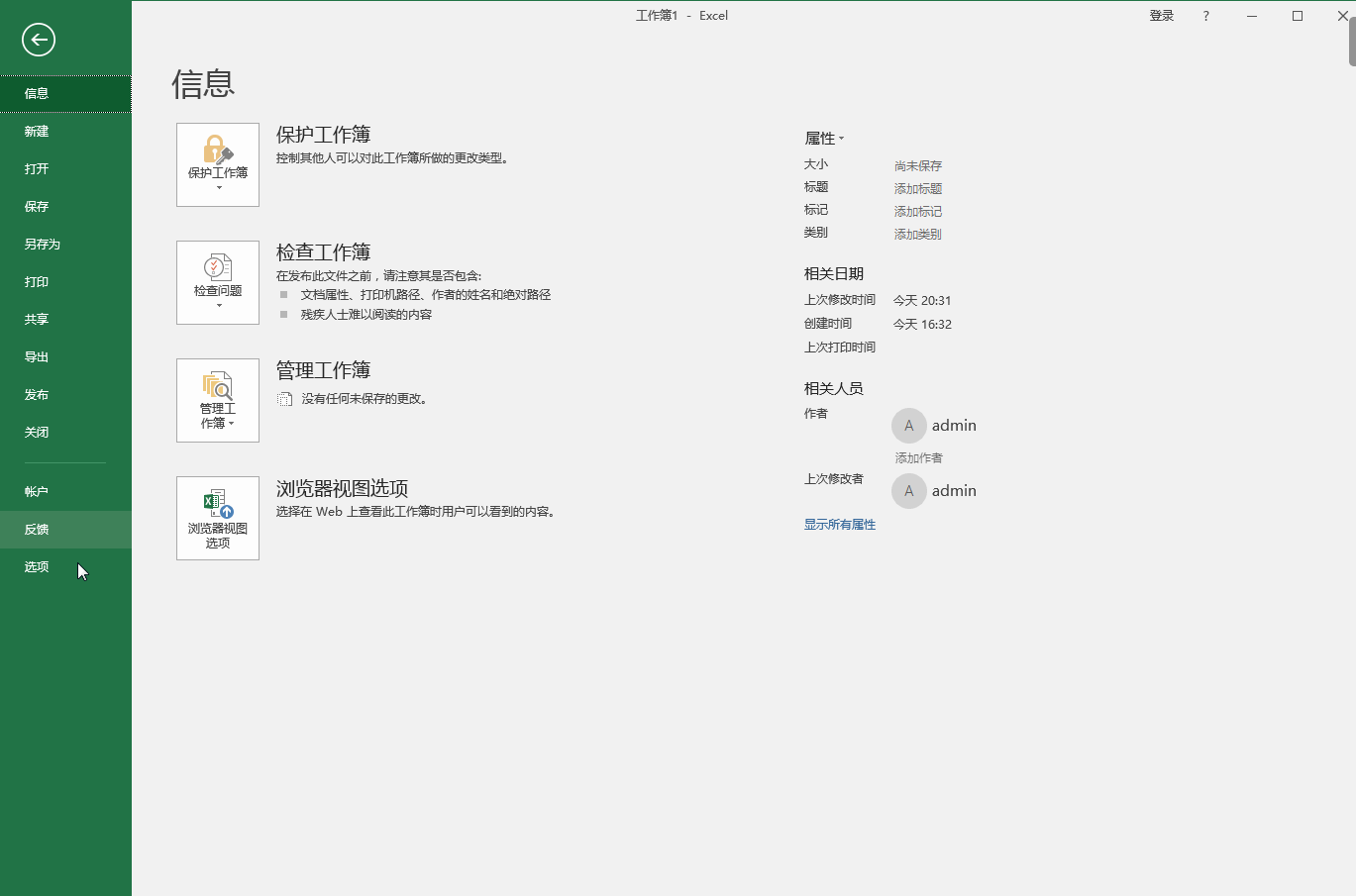This screenshot has height=896, width=1356.
Task: Click the admin avatar under 上次修改者
Action: click(909, 491)
